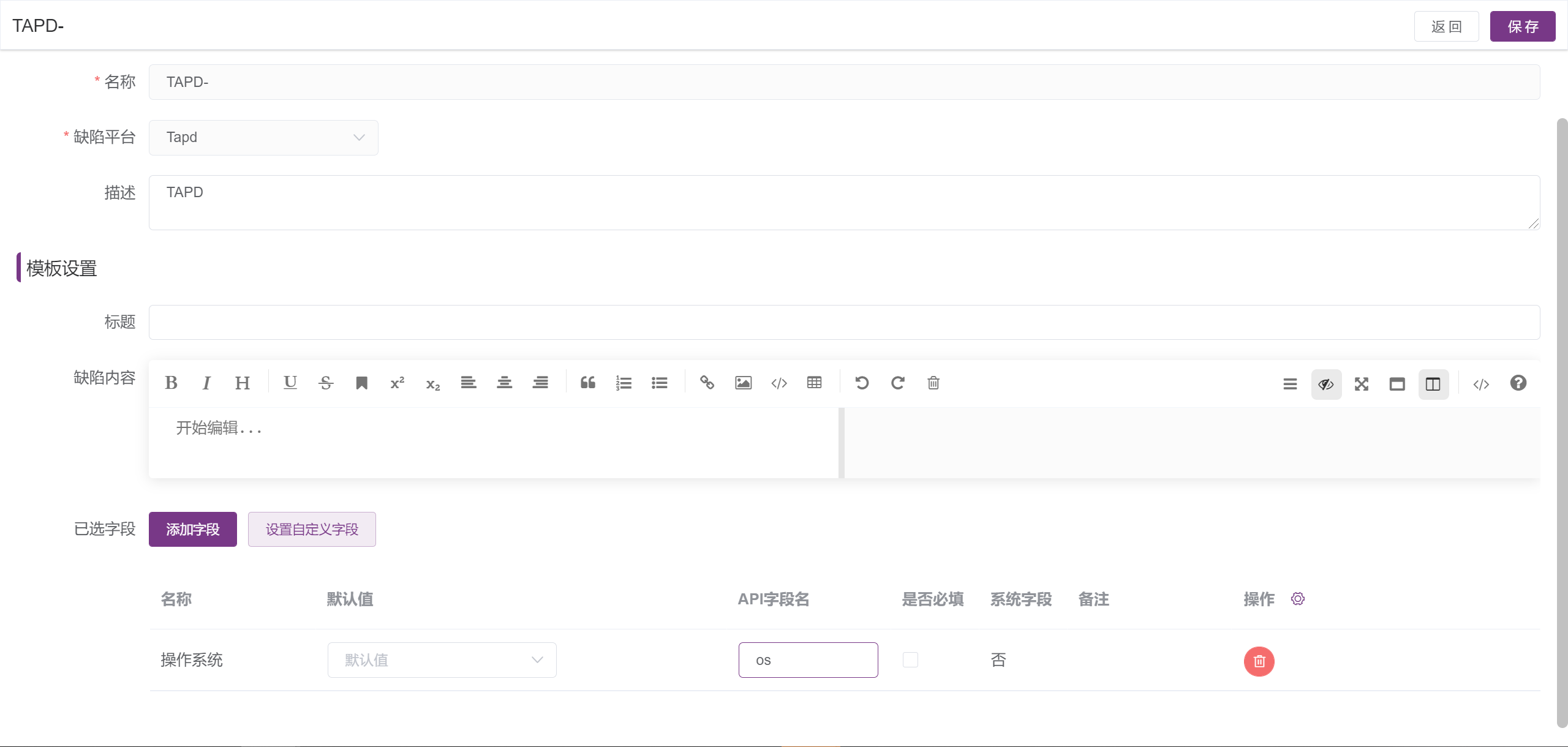Click the 模板设置 section heading
Viewport: 1568px width, 747px height.
pos(62,268)
